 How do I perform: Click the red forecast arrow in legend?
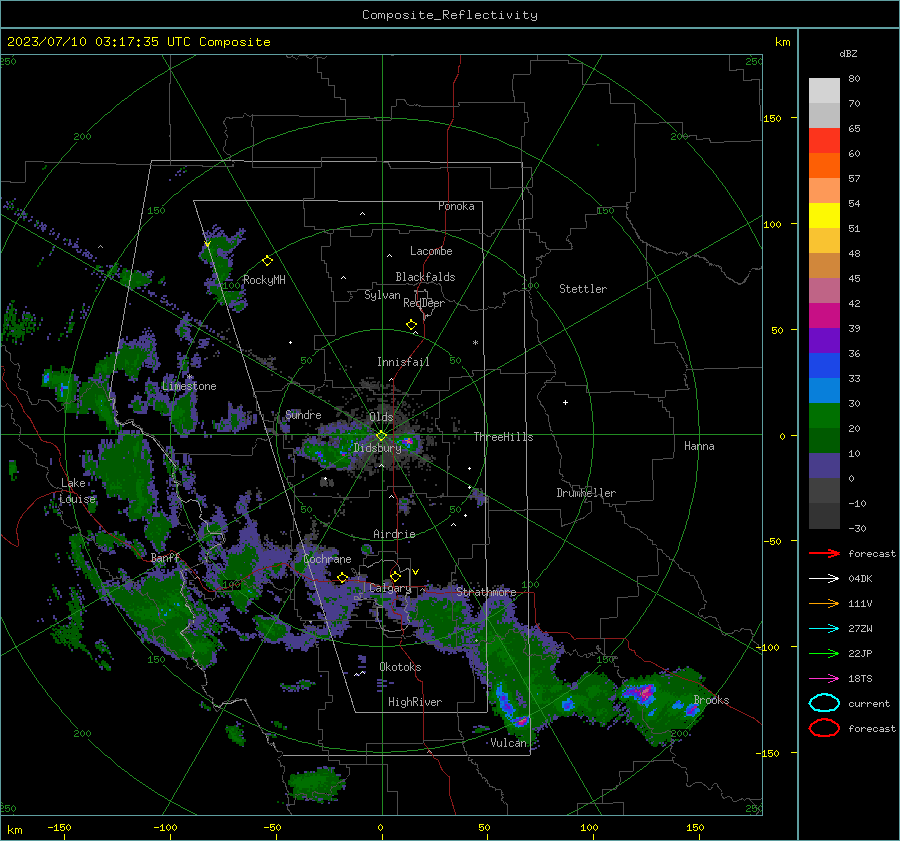pyautogui.click(x=824, y=553)
